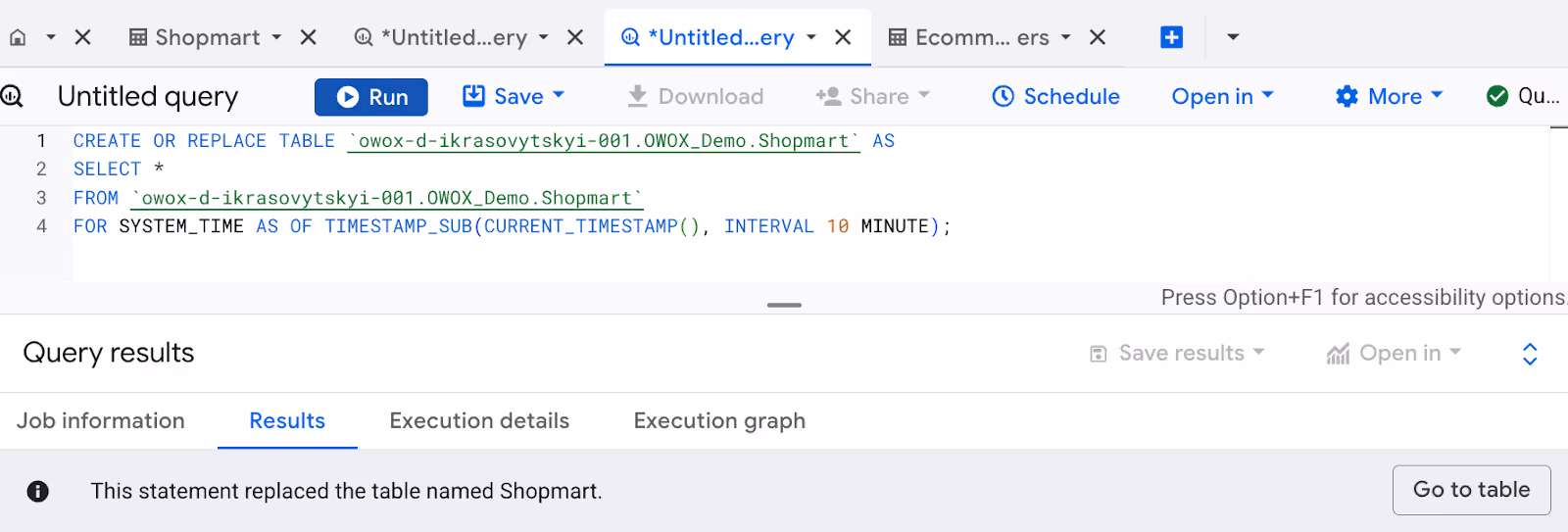Open the More settings dropdown
Screen dimensions: 1568x532
1390,96
